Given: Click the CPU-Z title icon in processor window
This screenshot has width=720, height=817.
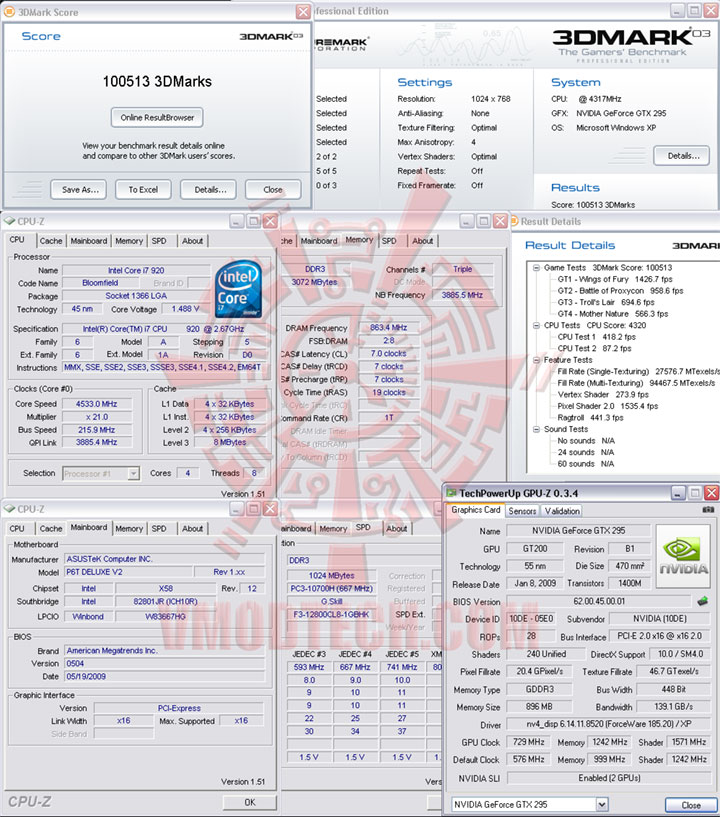Looking at the screenshot, I should pos(9,221).
